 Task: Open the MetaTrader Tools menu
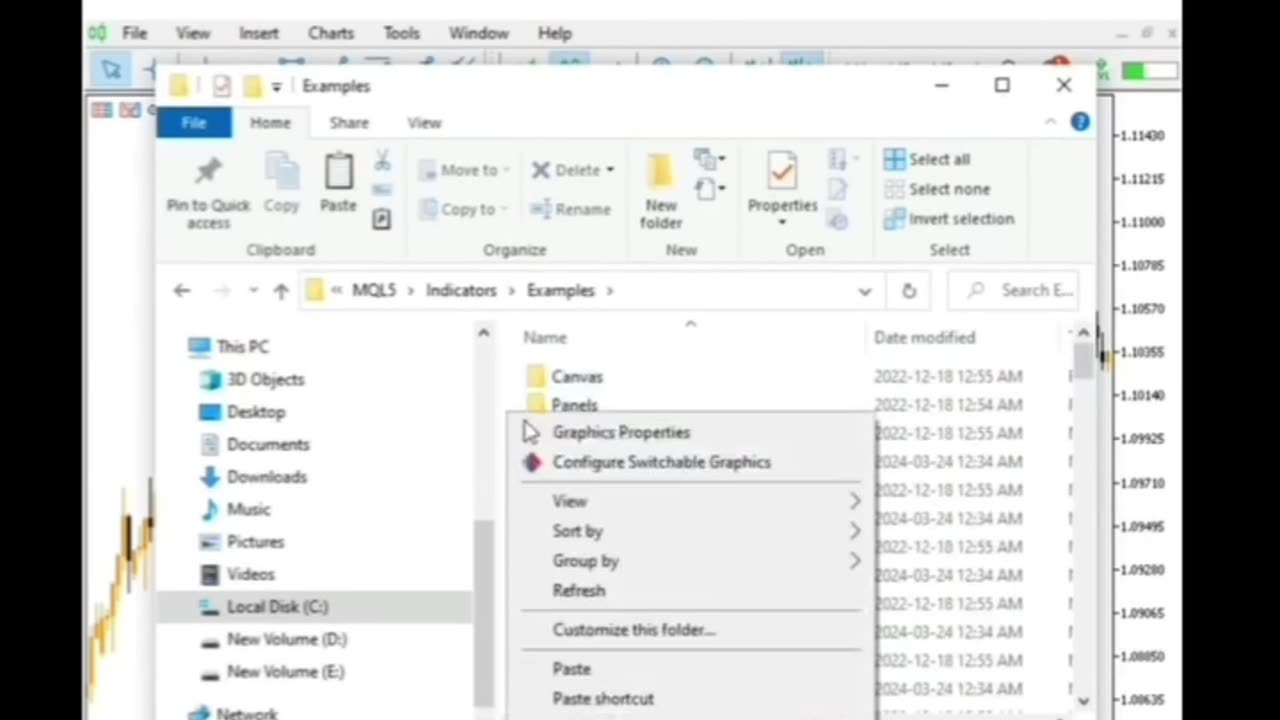[x=401, y=33]
